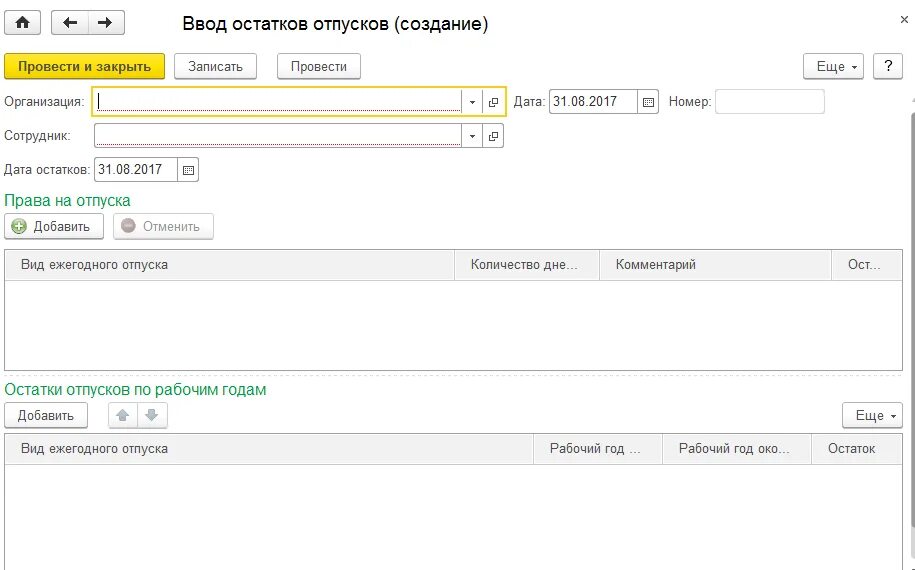The image size is (915, 570).
Task: Expand the Организация dropdown list
Action: click(472, 102)
